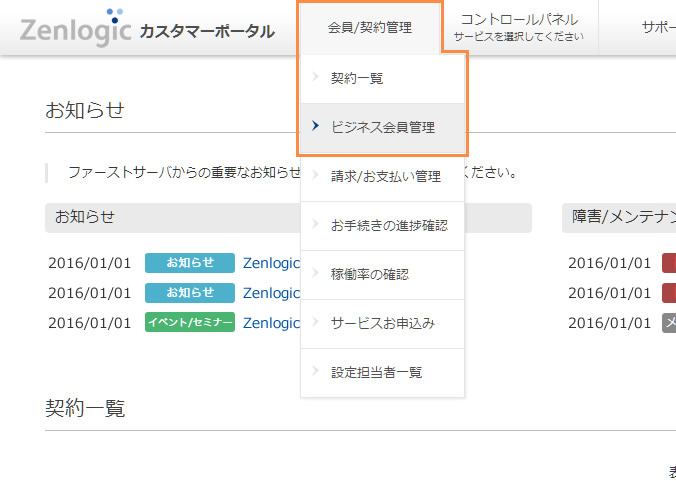Image resolution: width=676 pixels, height=481 pixels.
Task: Open お手続きの進捗確認 menu item
Action: pos(389,225)
